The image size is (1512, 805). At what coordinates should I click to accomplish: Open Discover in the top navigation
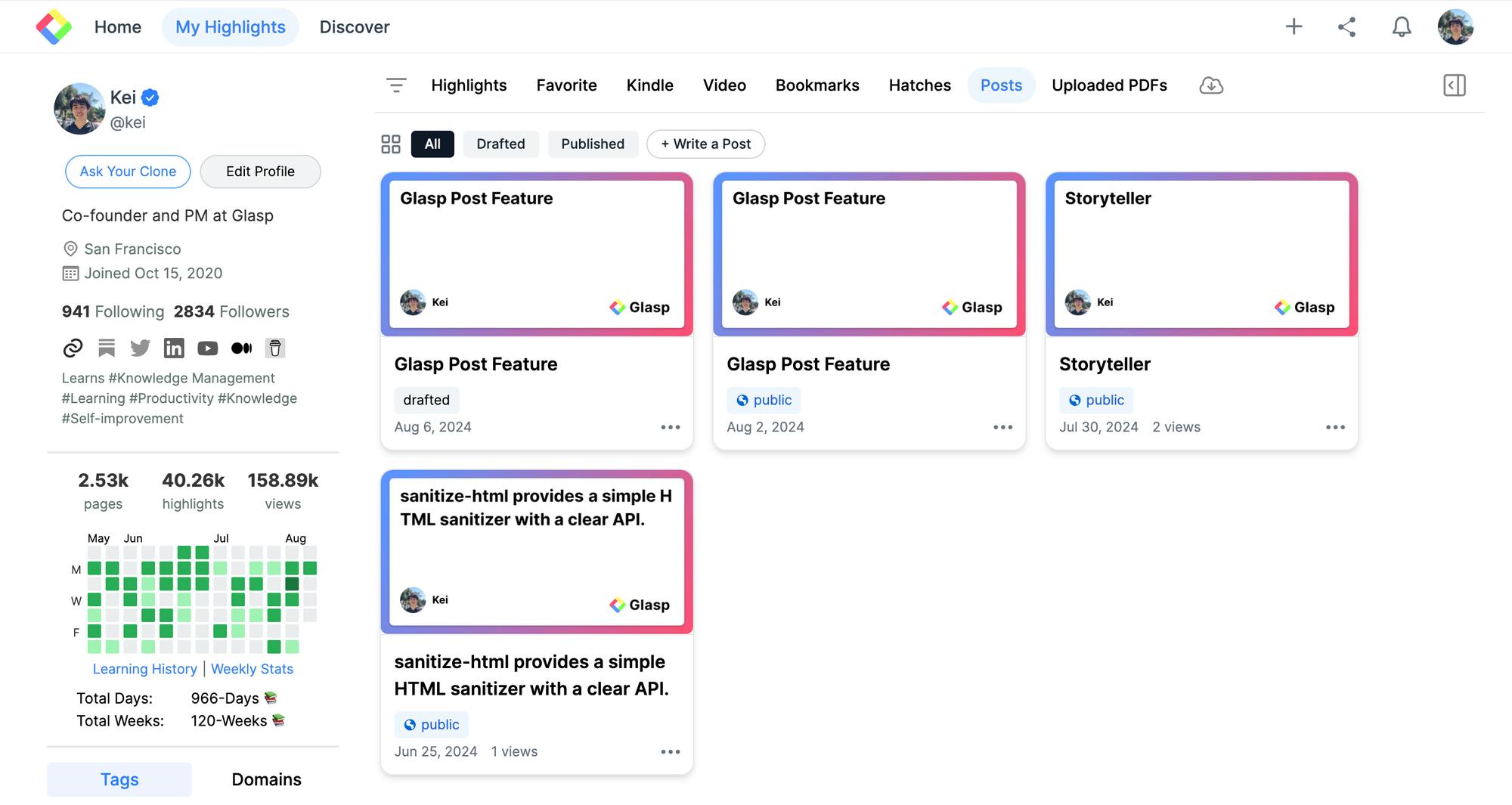click(355, 27)
